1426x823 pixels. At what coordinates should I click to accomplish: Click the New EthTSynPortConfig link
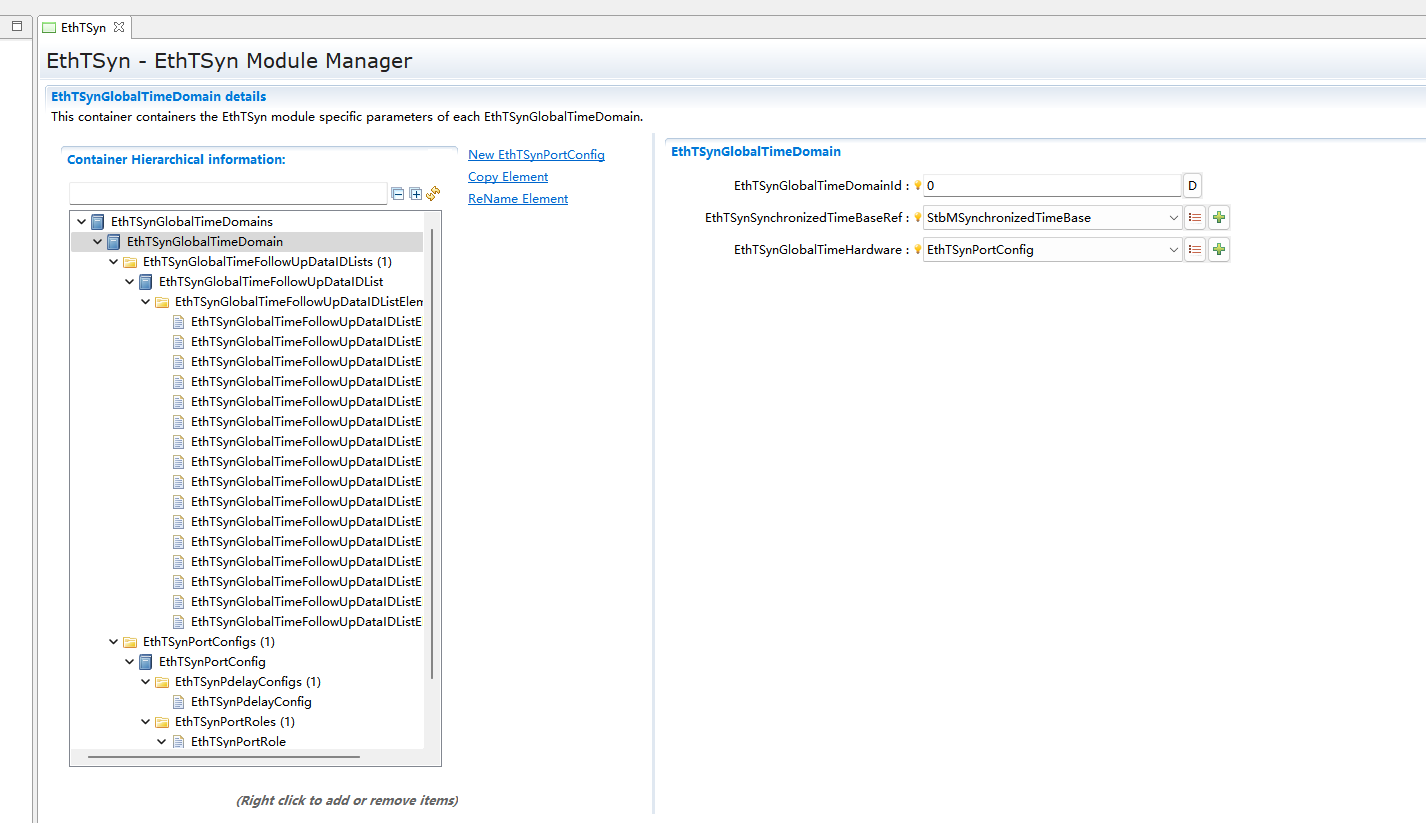pyautogui.click(x=536, y=154)
